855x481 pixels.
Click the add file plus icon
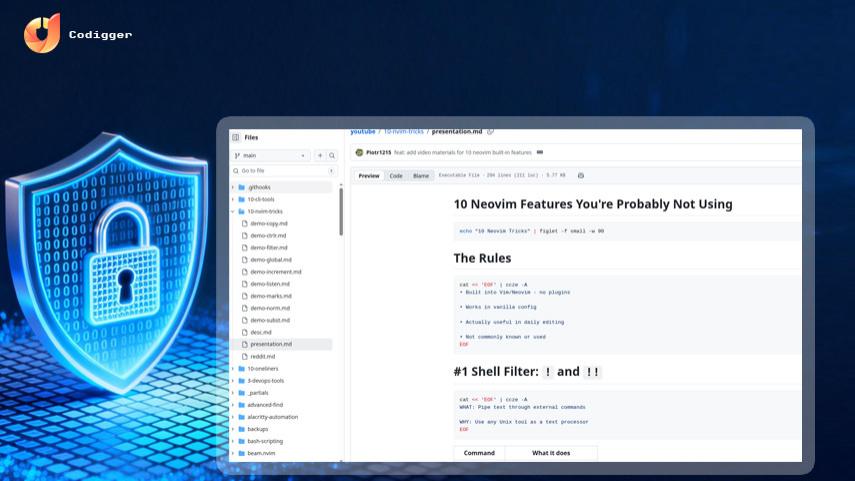[320, 155]
